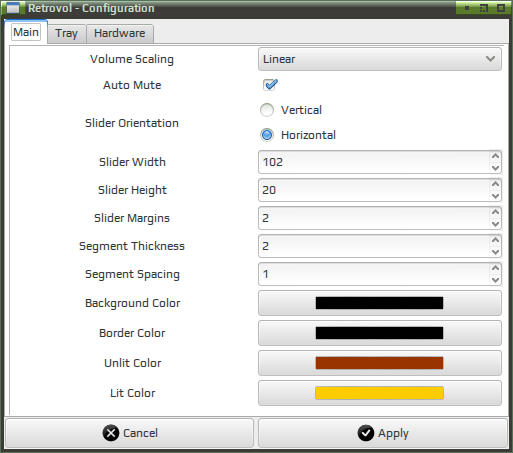The image size is (513, 453).
Task: Decrease Slider Height with down arrow
Action: point(495,196)
